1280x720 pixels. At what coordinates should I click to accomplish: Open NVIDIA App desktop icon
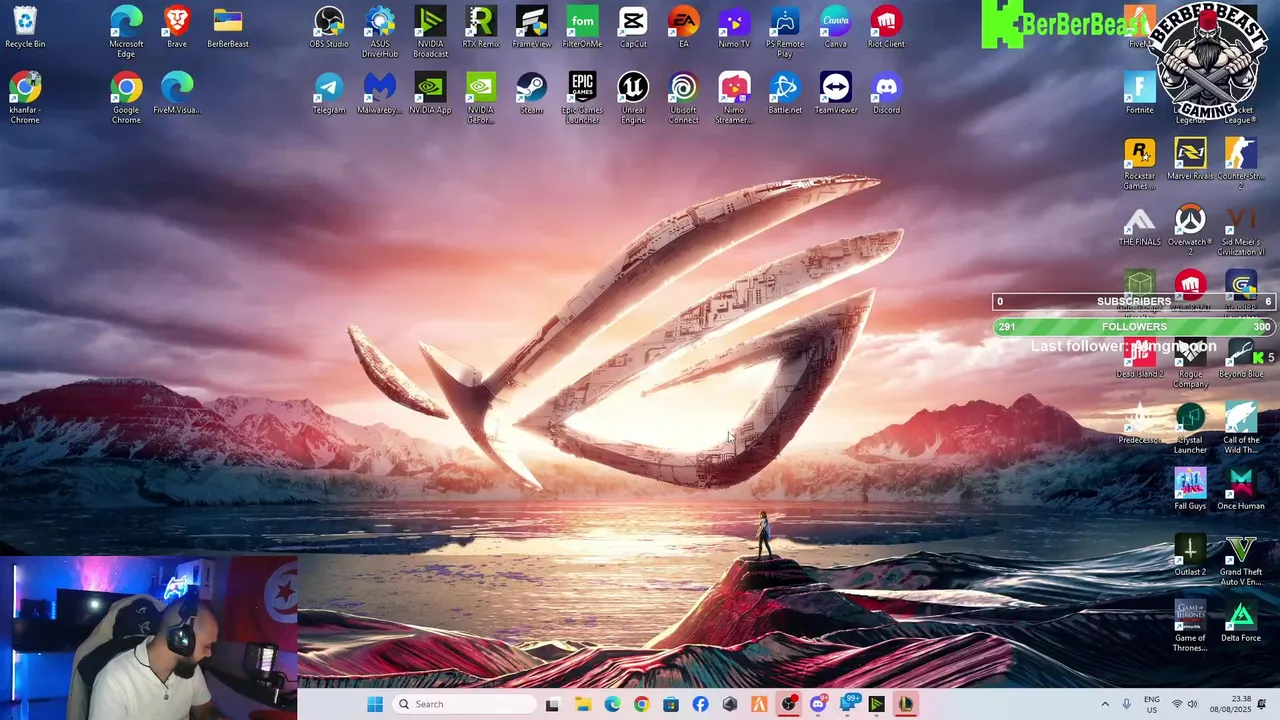click(430, 93)
